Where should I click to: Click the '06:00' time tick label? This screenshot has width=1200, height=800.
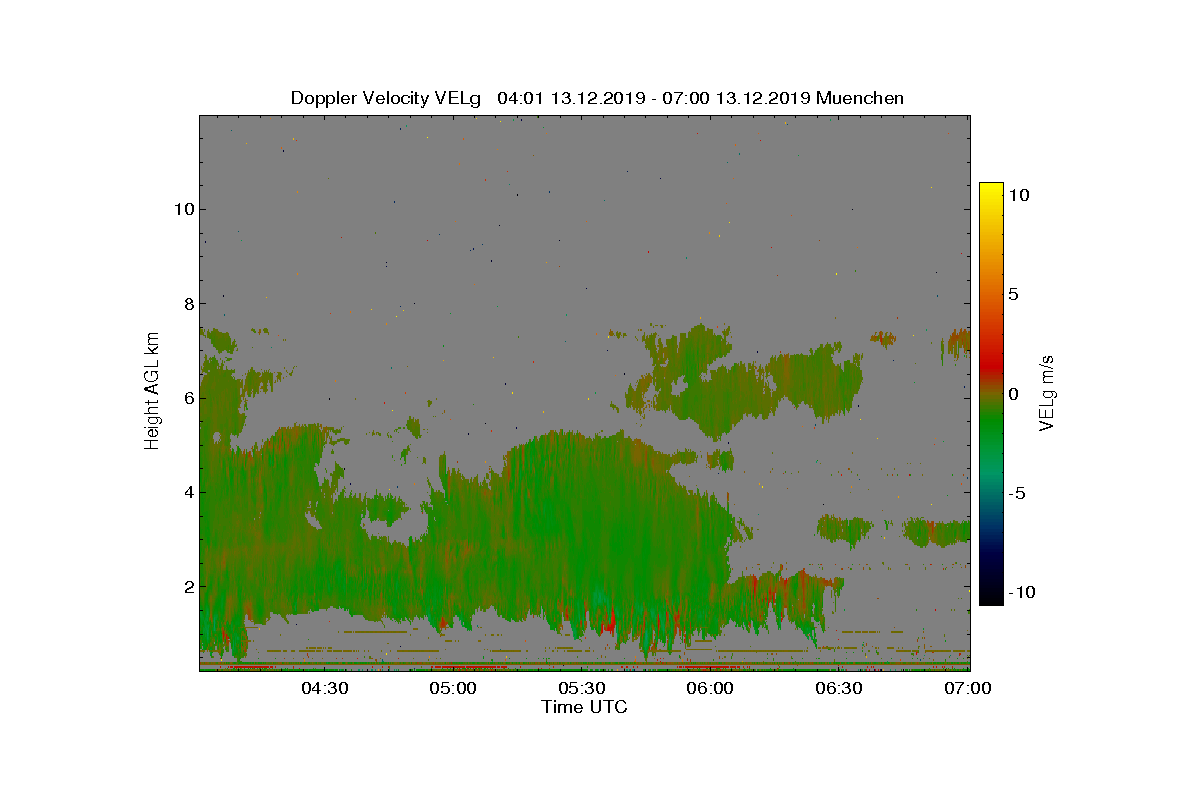711,688
